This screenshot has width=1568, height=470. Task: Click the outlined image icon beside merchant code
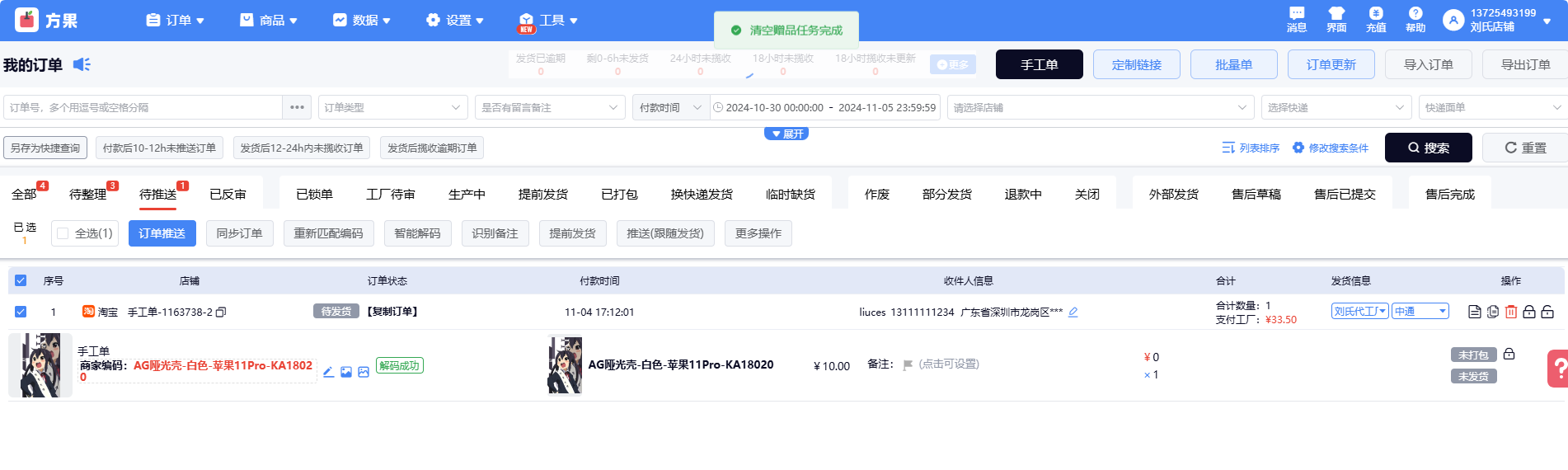pyautogui.click(x=364, y=372)
